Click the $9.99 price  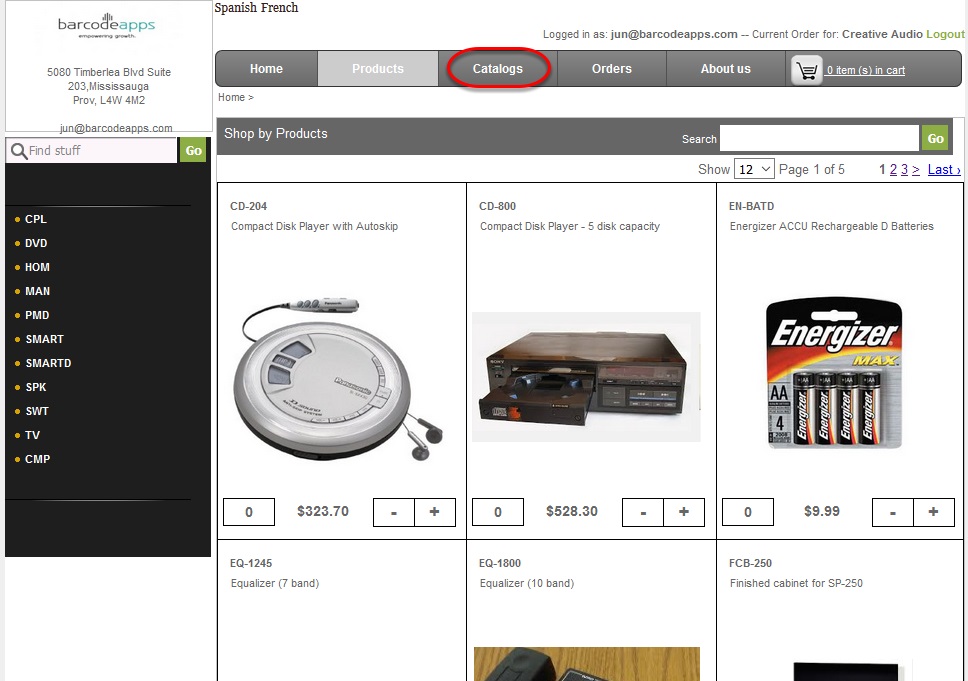(822, 511)
